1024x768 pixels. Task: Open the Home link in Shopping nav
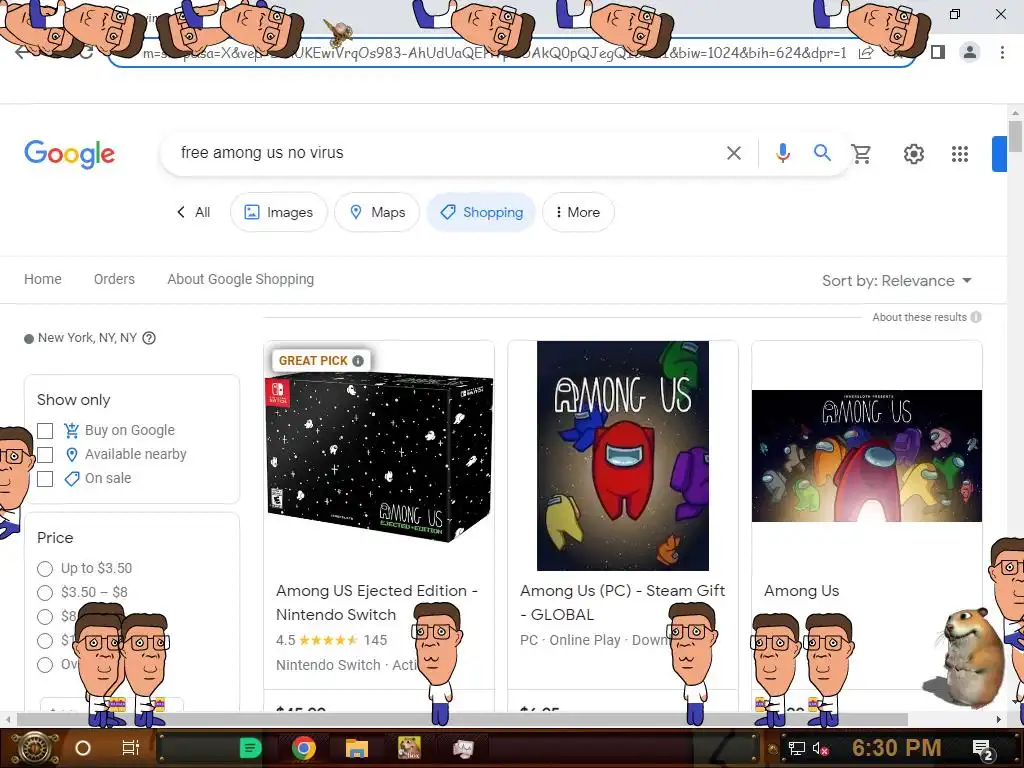(43, 279)
